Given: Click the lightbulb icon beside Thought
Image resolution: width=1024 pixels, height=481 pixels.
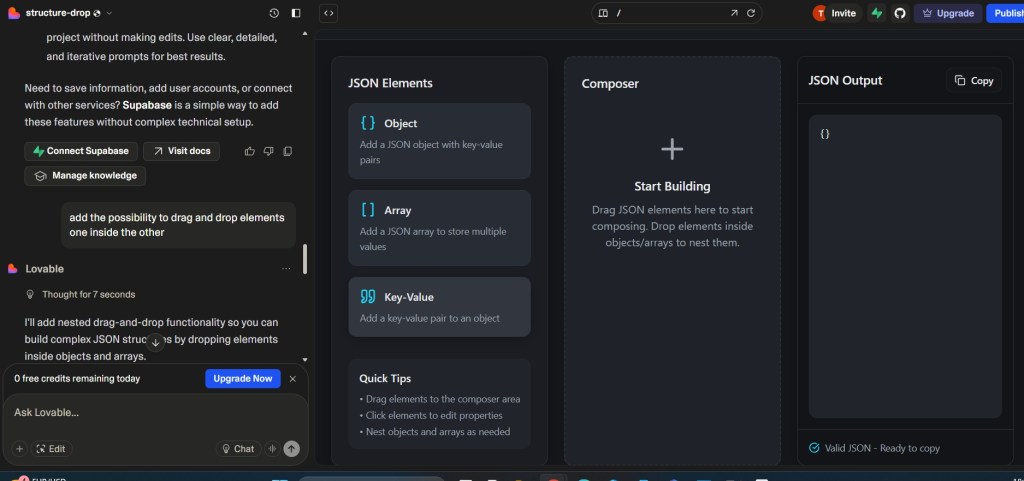Looking at the screenshot, I should 29,294.
